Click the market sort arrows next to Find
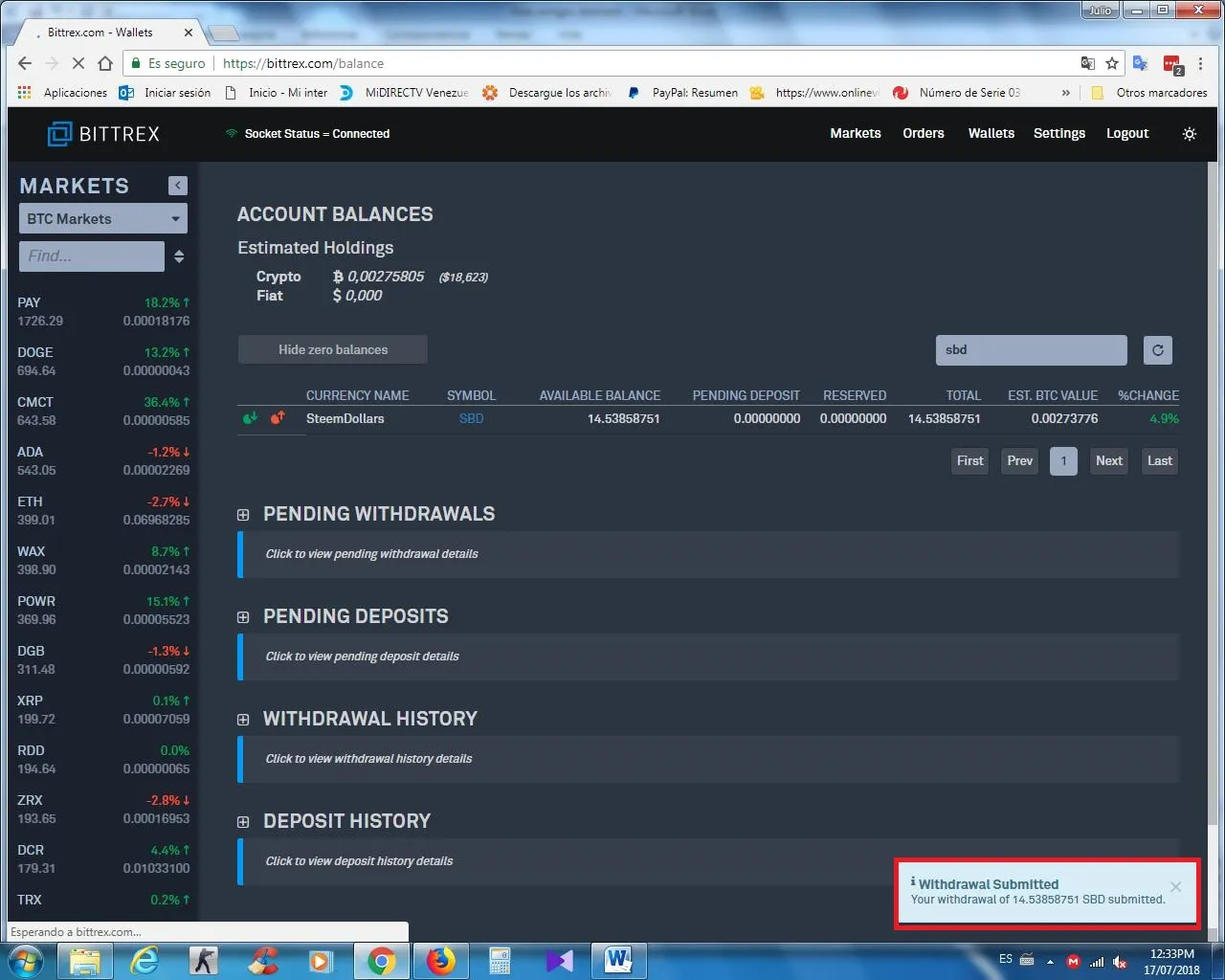The height and width of the screenshot is (980, 1225). [x=179, y=256]
